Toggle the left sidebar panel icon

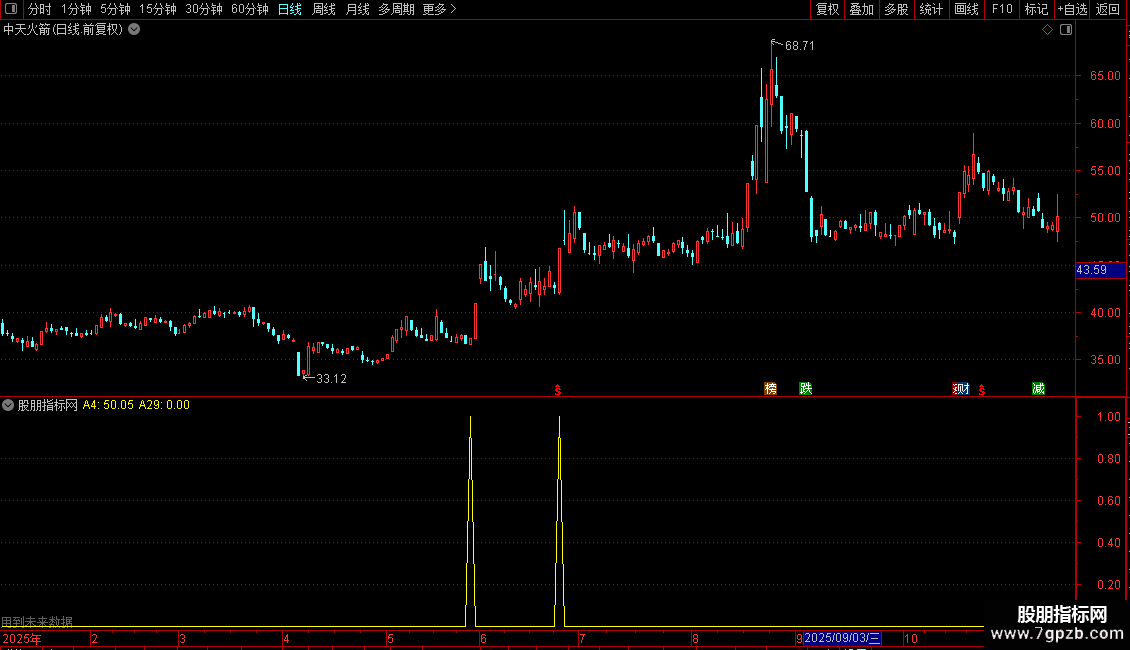click(x=11, y=9)
